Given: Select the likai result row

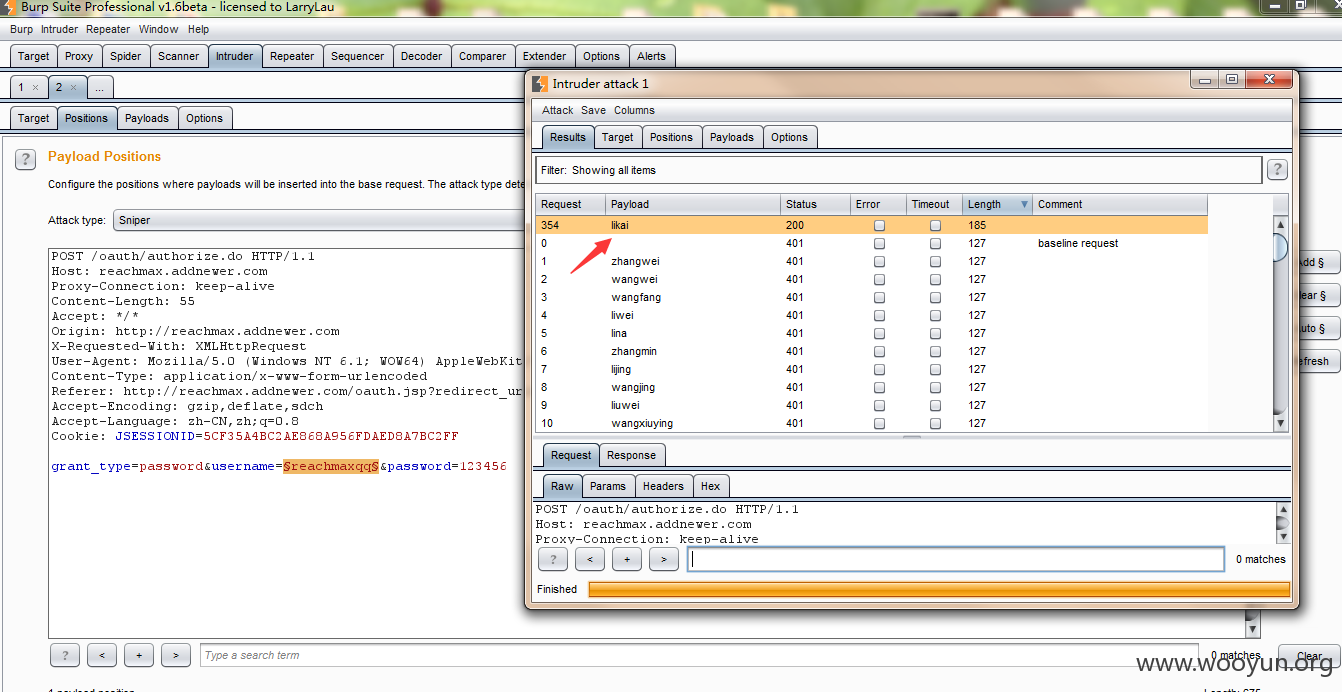Looking at the screenshot, I should (x=871, y=226).
